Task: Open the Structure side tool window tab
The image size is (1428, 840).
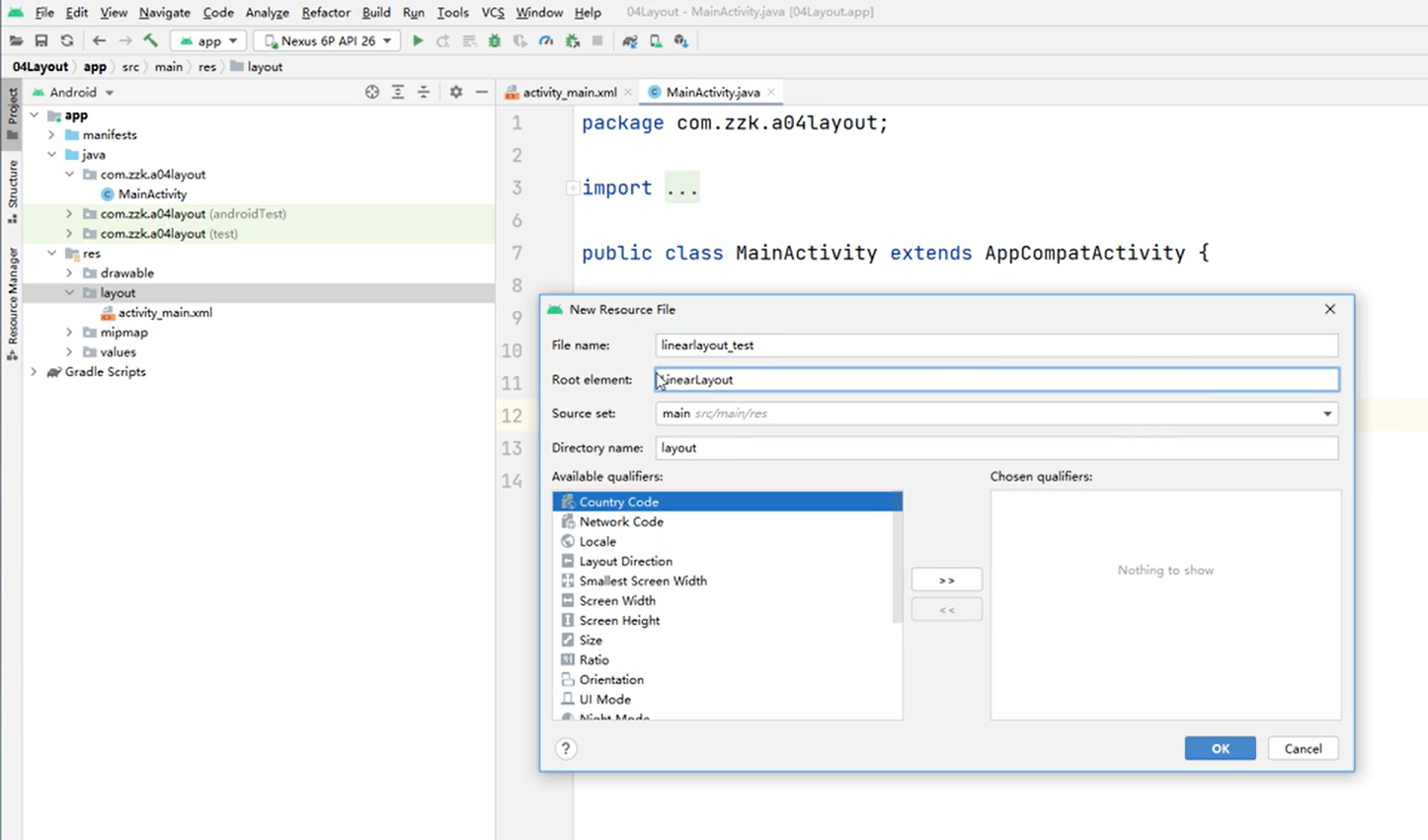Action: 12,190
